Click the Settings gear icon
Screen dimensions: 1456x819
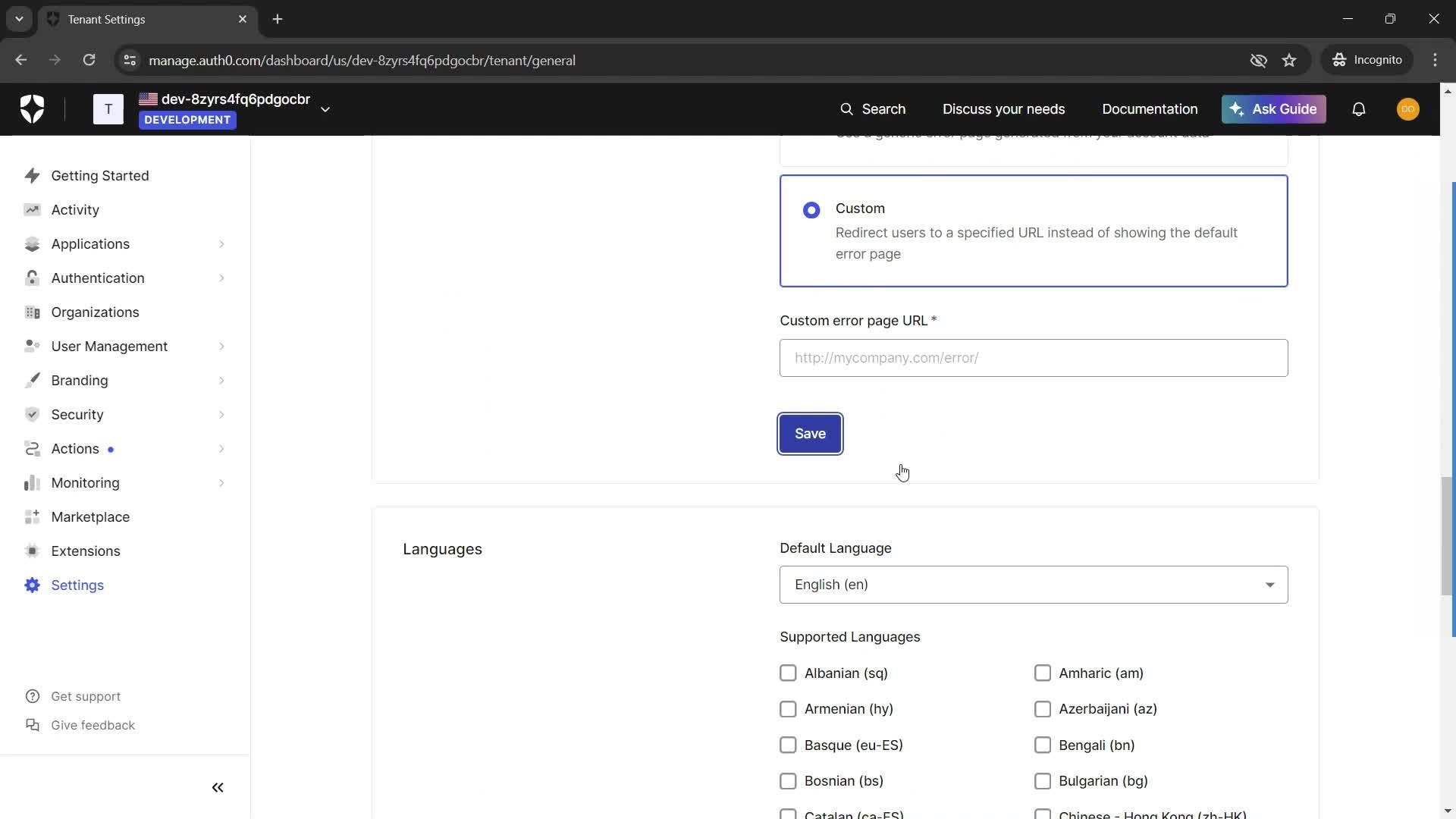pyautogui.click(x=32, y=585)
